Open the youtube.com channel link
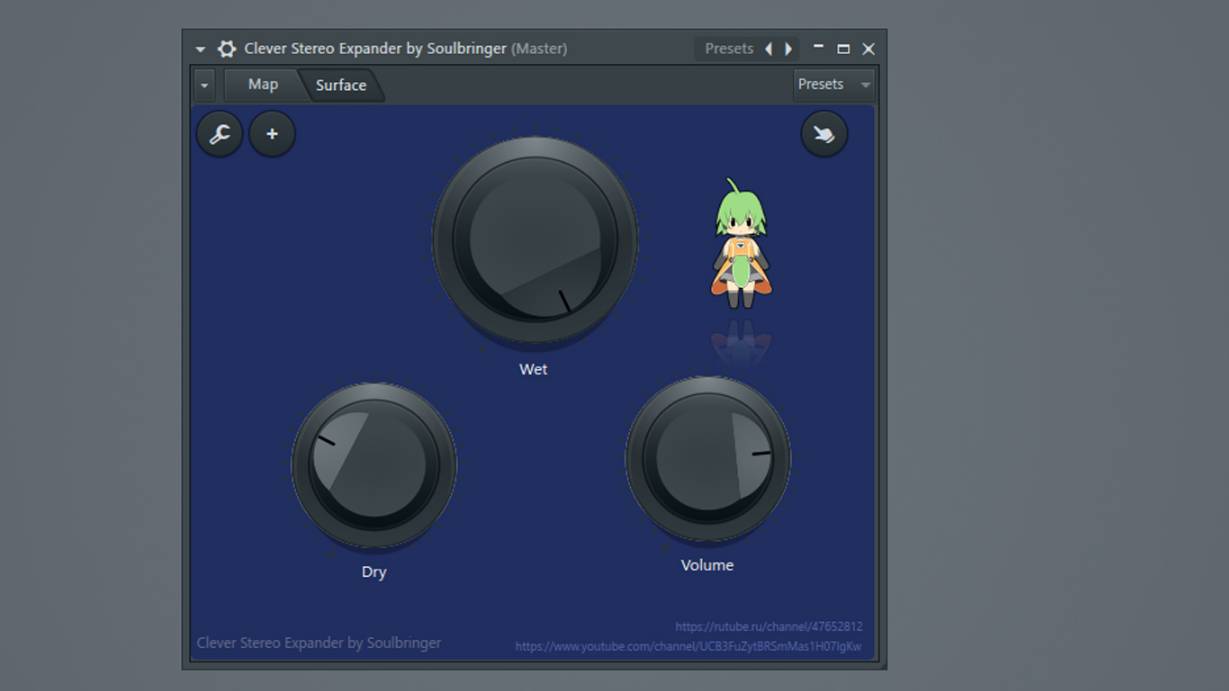The image size is (1229, 691). [x=689, y=647]
